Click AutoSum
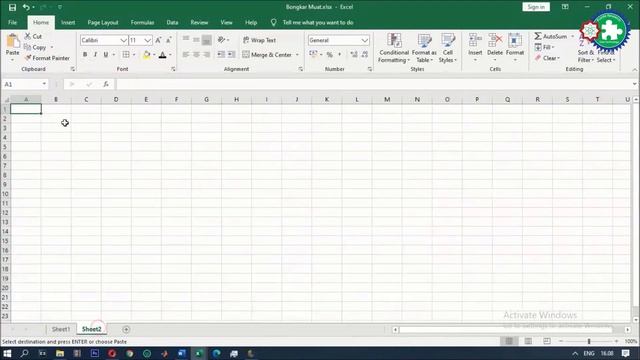The width and height of the screenshot is (640, 360). pos(551,36)
